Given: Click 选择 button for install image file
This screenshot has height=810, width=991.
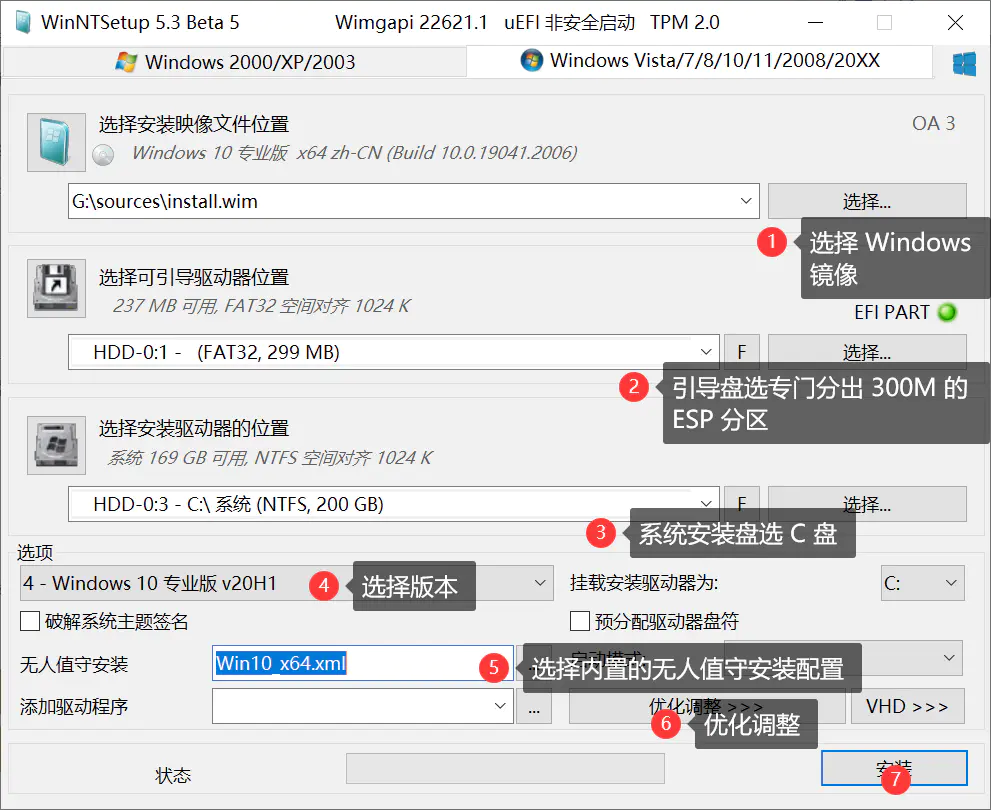Looking at the screenshot, I should [x=867, y=201].
